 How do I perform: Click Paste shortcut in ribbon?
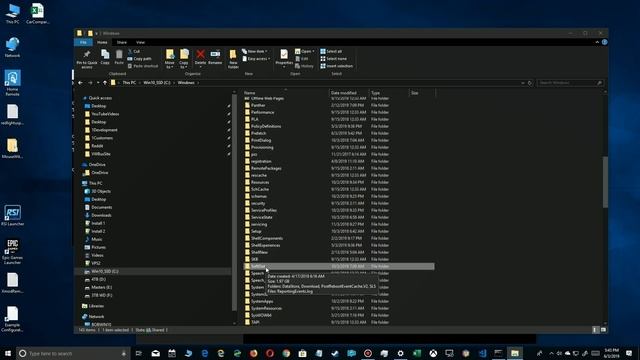point(142,66)
